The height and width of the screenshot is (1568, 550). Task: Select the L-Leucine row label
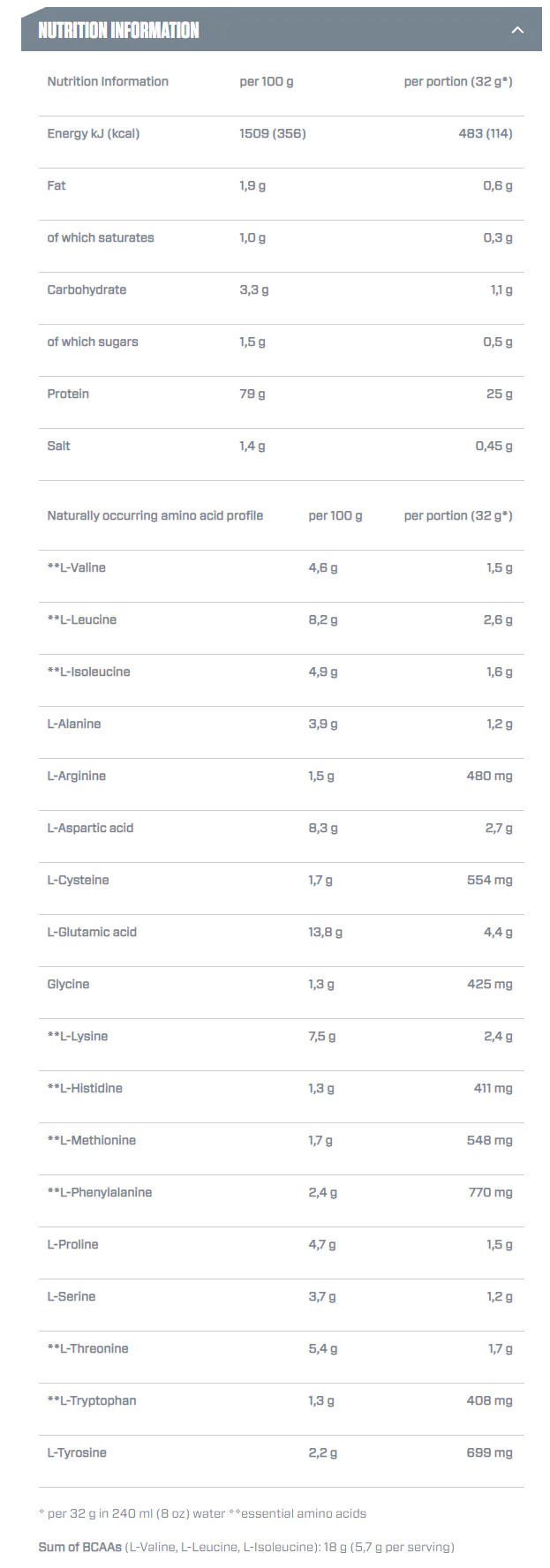[82, 619]
